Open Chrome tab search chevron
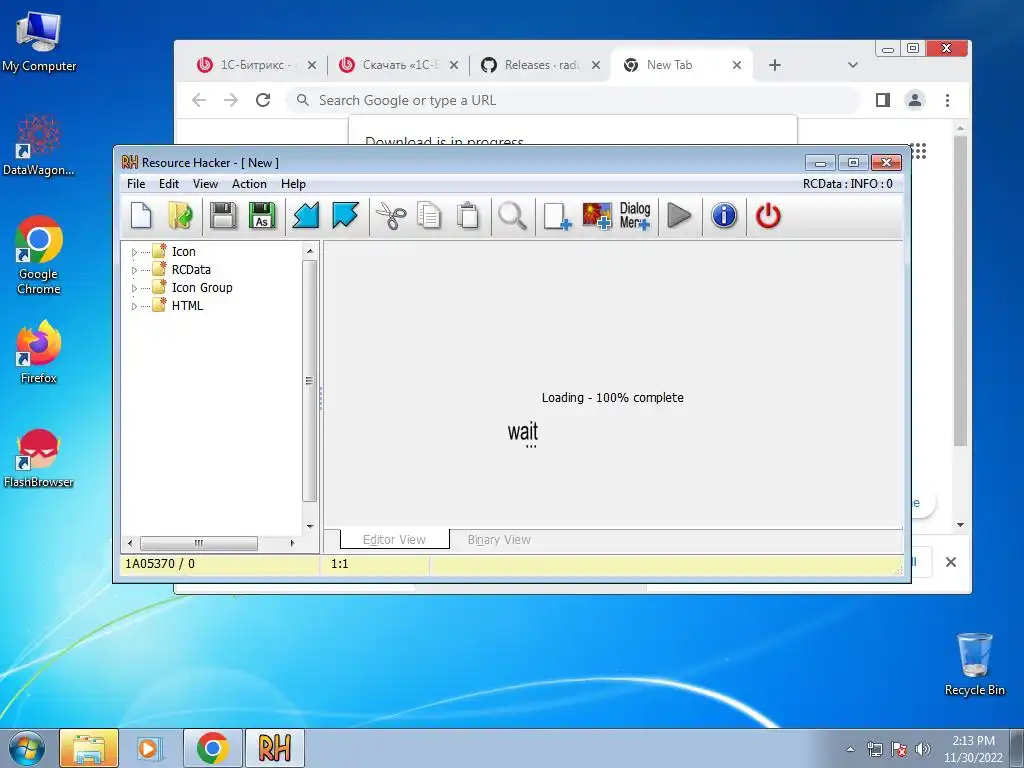The image size is (1024, 768). tap(852, 65)
